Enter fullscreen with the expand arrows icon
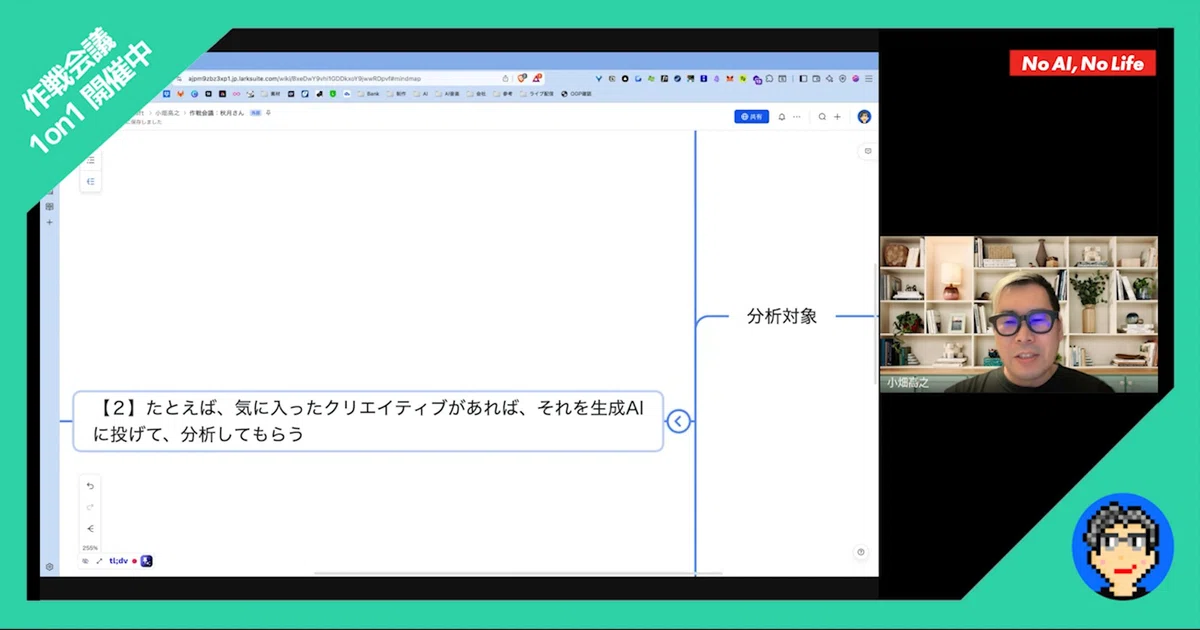The image size is (1200, 630). click(99, 561)
